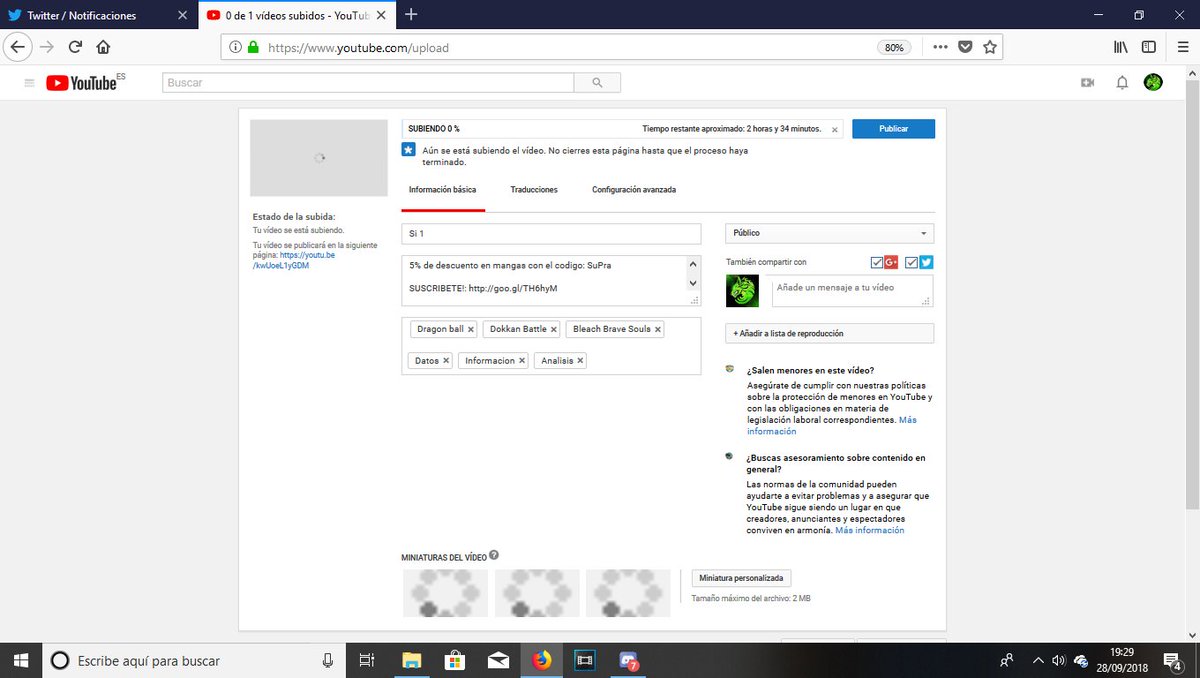The image size is (1200, 678).
Task: Select the second video thumbnail option
Action: 537,593
